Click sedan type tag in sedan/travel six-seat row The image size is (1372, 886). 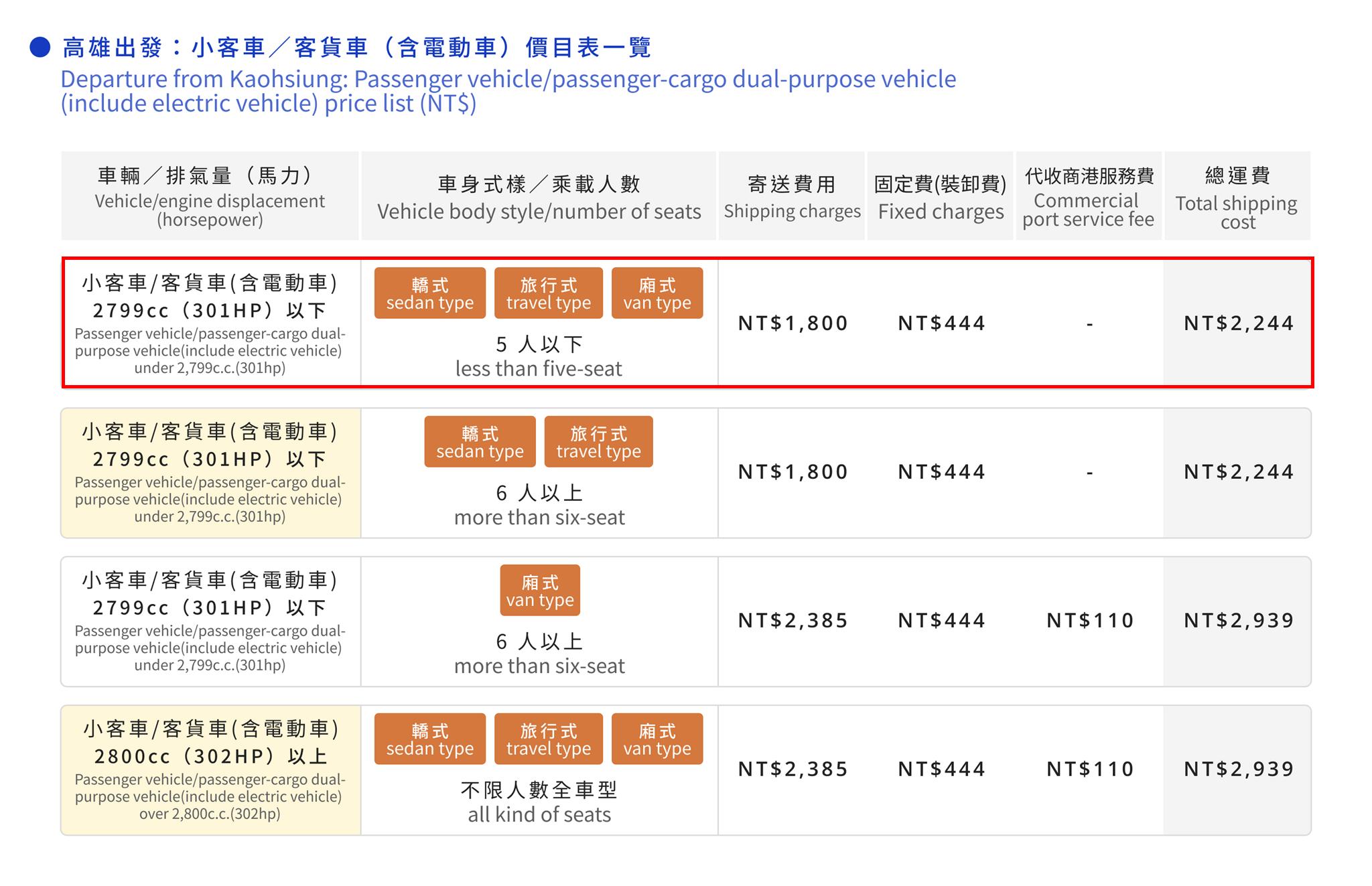[x=480, y=442]
